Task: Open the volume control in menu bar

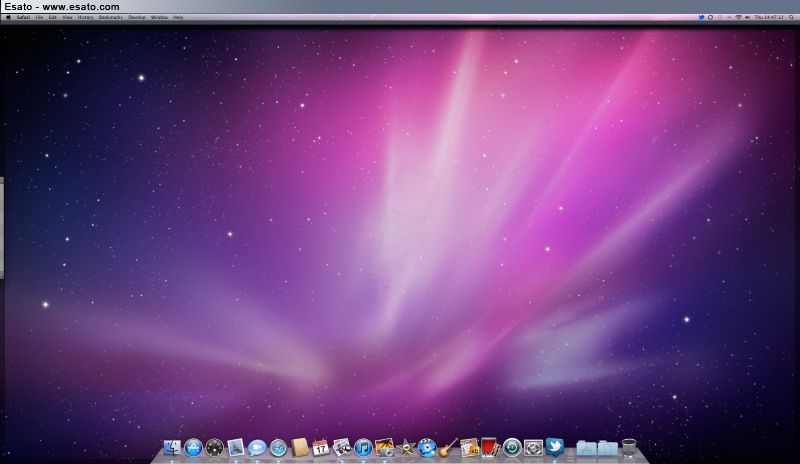Action: click(747, 17)
